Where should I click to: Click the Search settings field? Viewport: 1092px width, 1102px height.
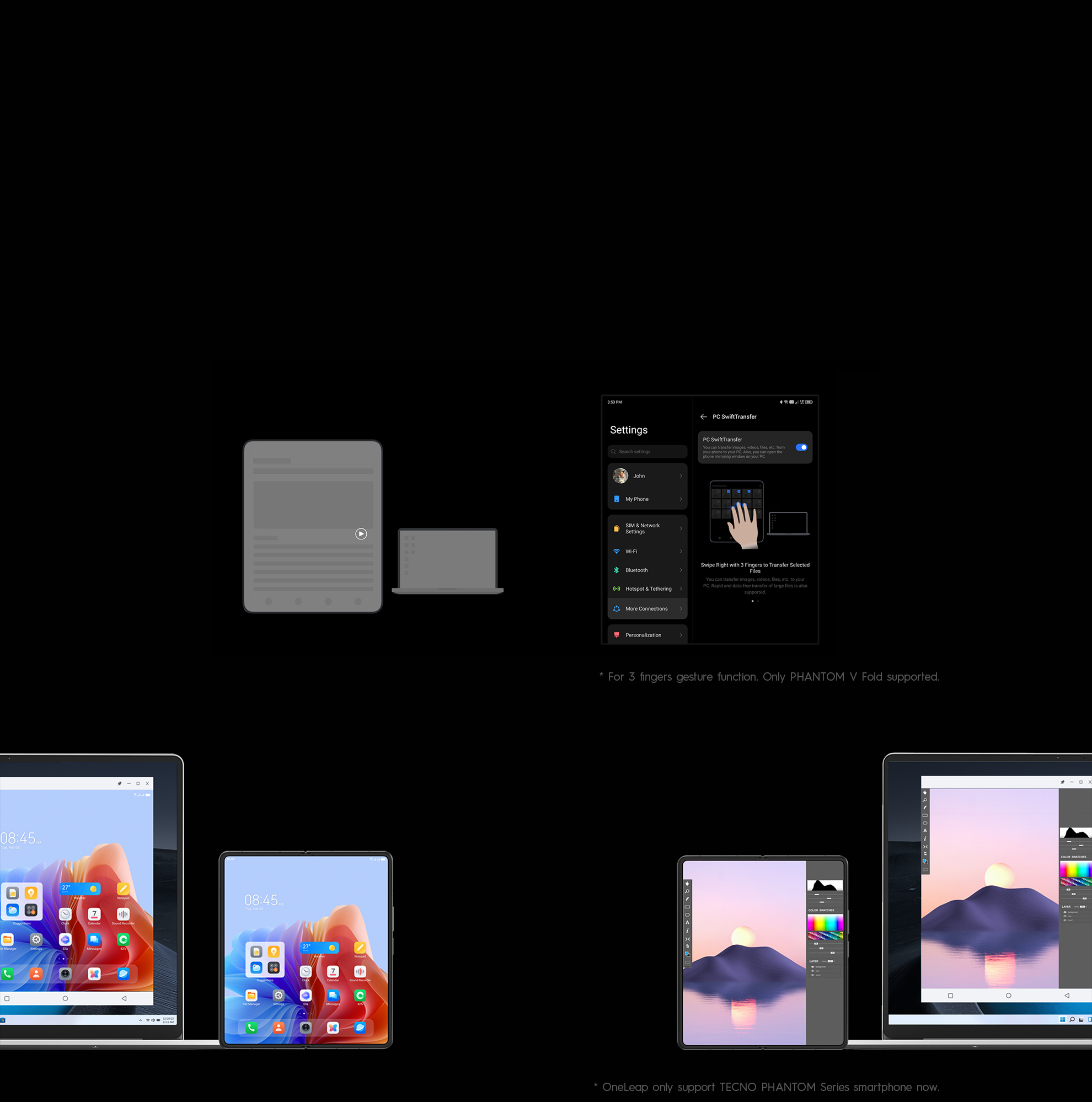[647, 452]
